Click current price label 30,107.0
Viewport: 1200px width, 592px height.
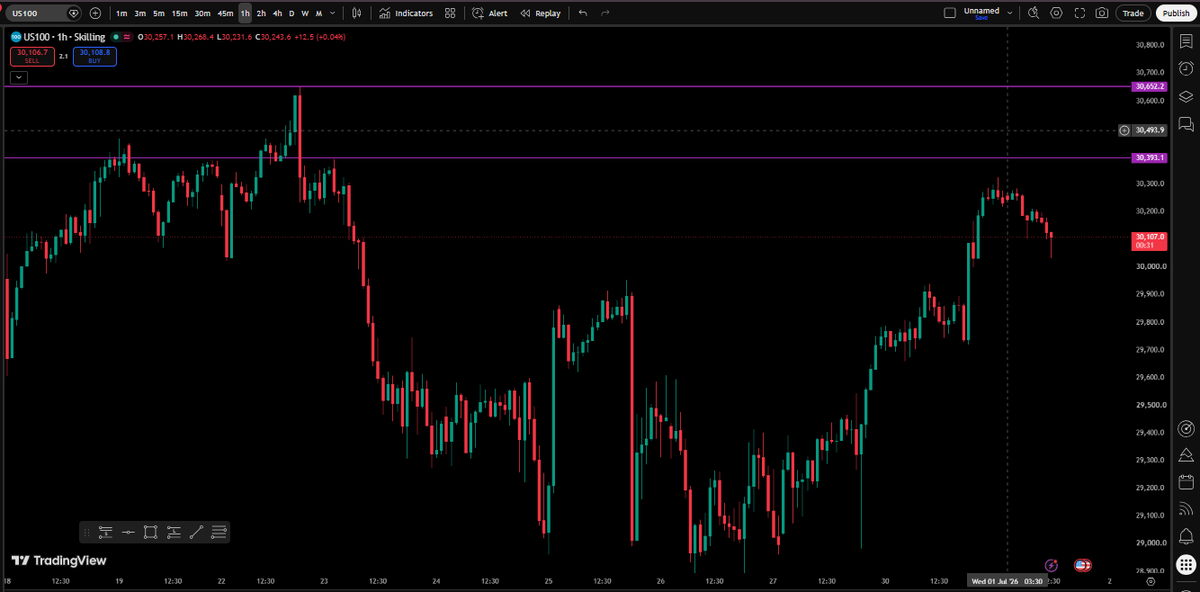[x=1150, y=241]
